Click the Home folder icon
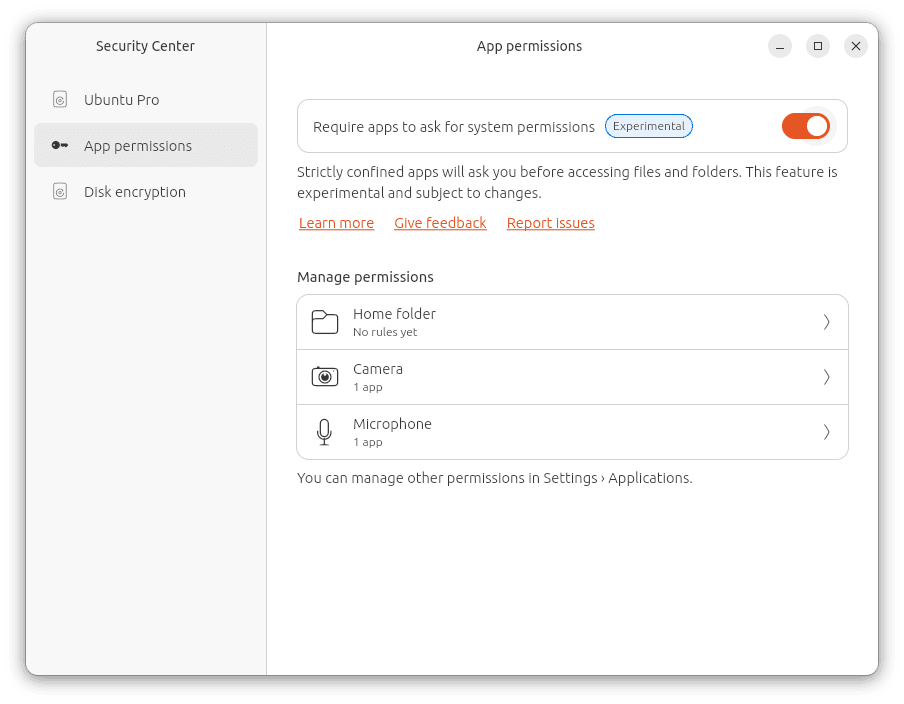Screen dimensions: 904x704 [324, 321]
